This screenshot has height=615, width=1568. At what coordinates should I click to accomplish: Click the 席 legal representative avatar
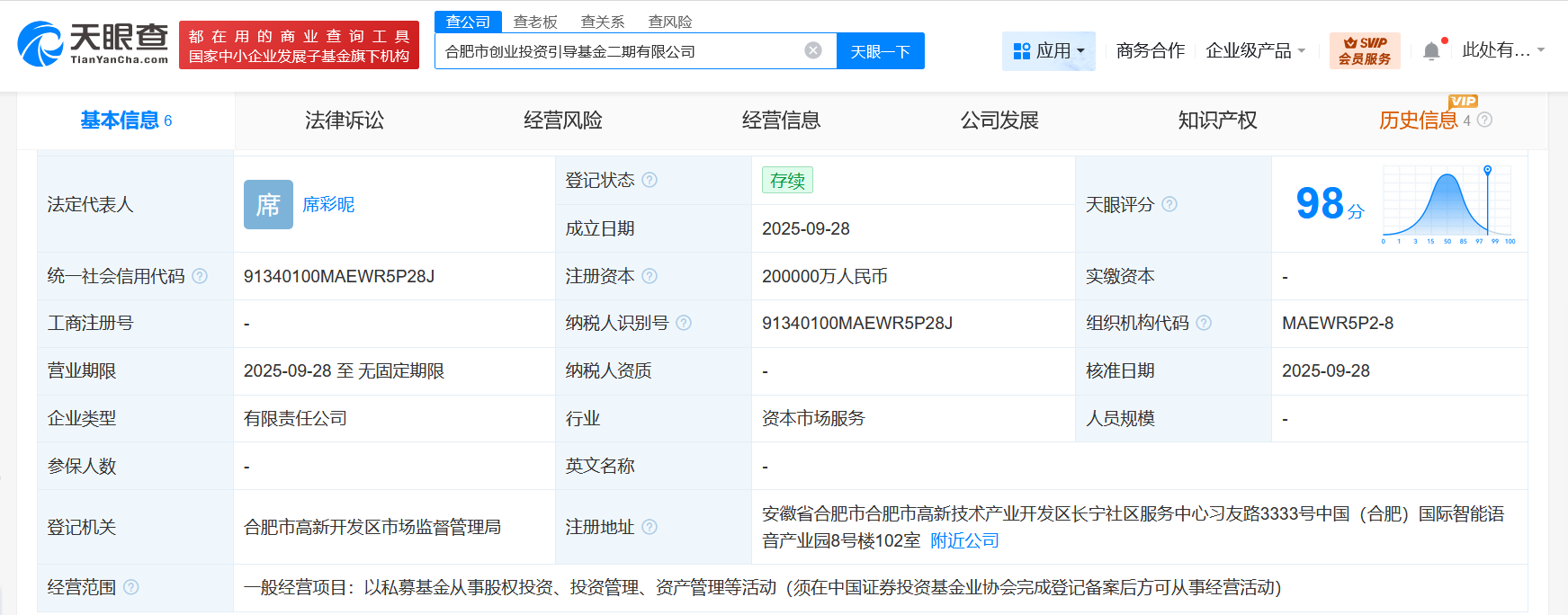point(268,204)
